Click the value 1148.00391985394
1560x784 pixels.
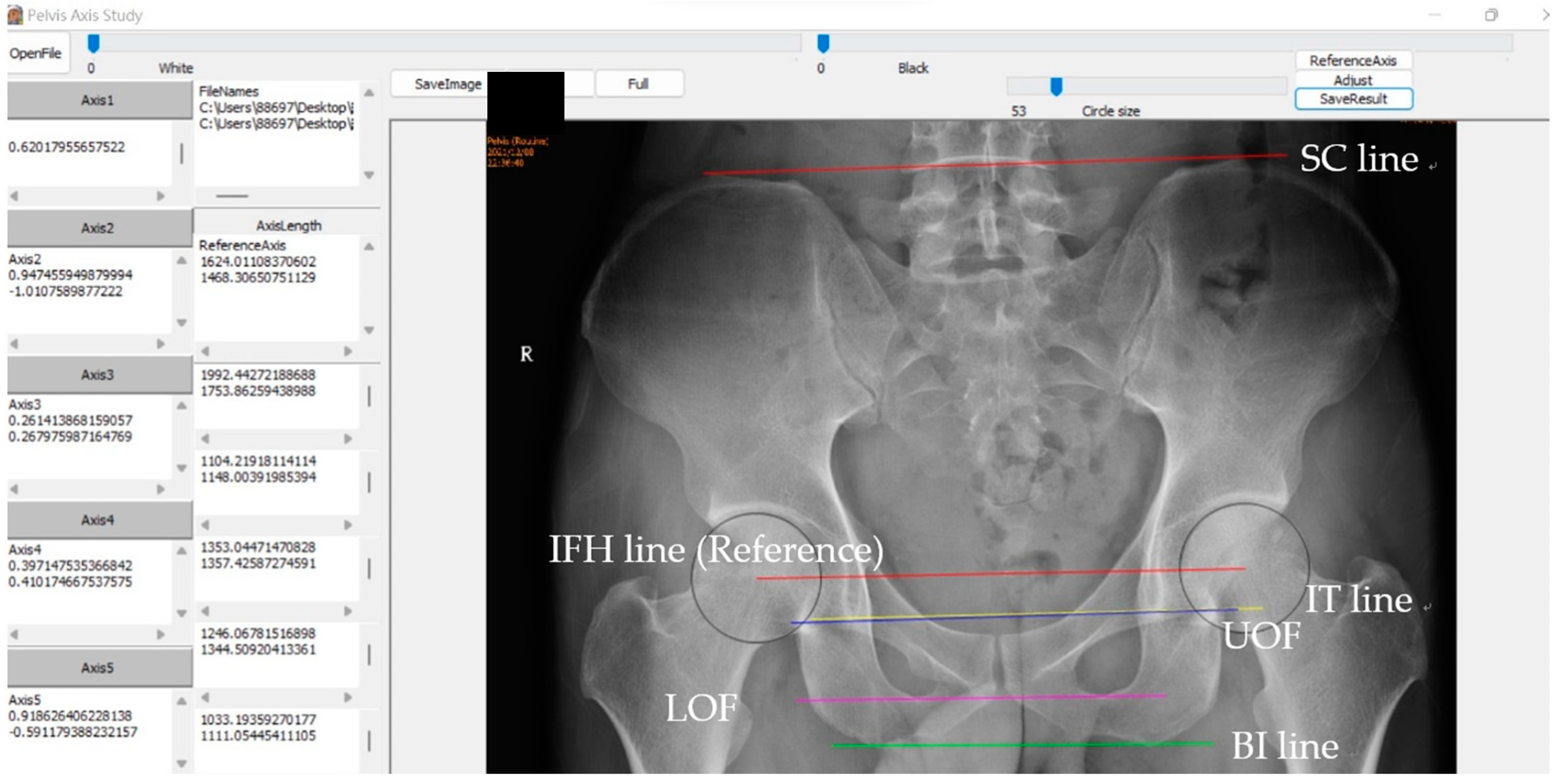(x=258, y=477)
